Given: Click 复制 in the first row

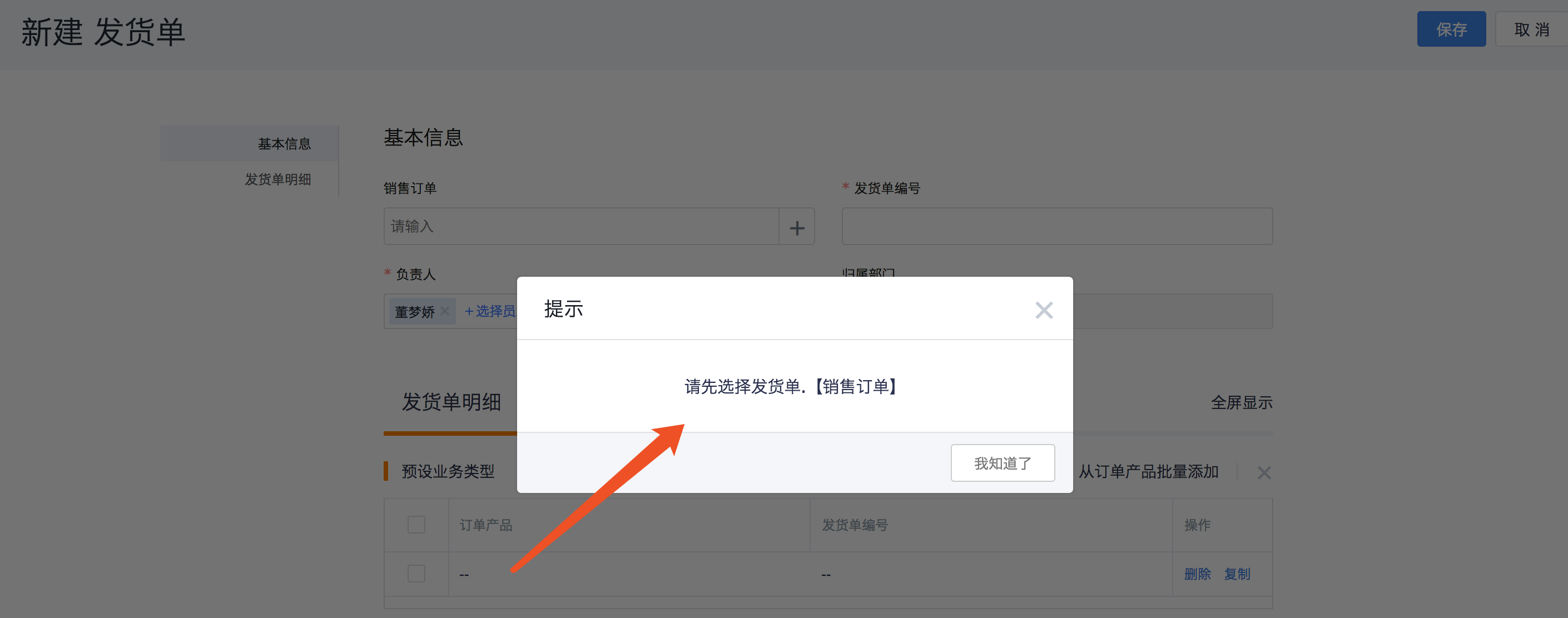Looking at the screenshot, I should point(1237,574).
